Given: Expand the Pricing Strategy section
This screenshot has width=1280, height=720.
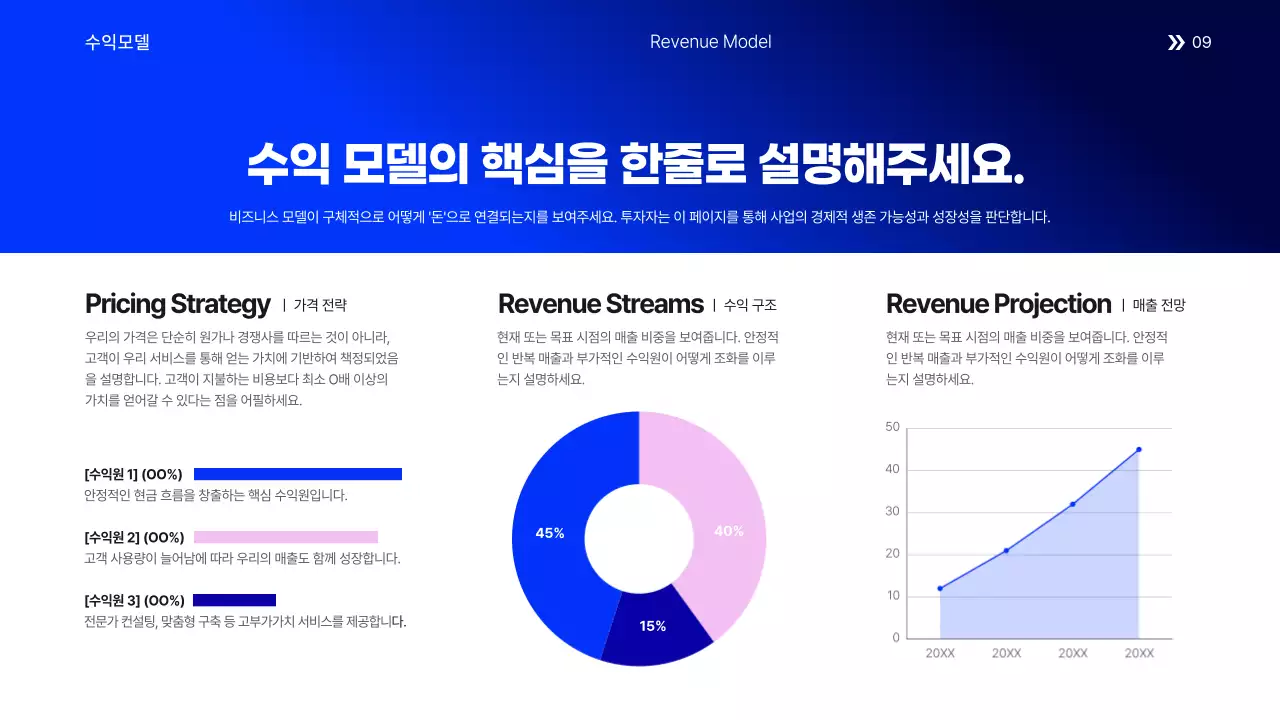Looking at the screenshot, I should coord(177,304).
